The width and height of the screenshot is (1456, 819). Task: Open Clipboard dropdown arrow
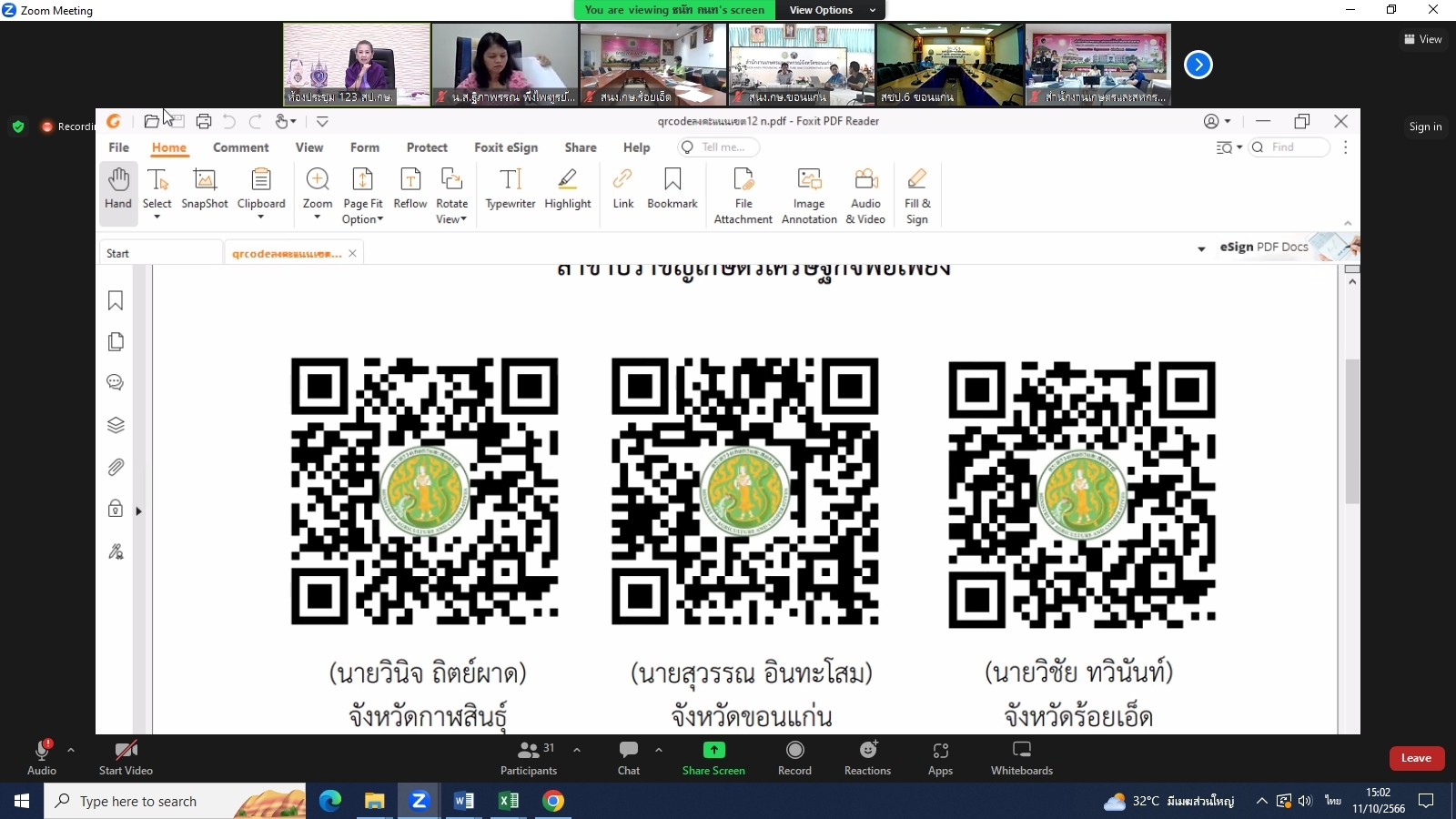pyautogui.click(x=261, y=217)
